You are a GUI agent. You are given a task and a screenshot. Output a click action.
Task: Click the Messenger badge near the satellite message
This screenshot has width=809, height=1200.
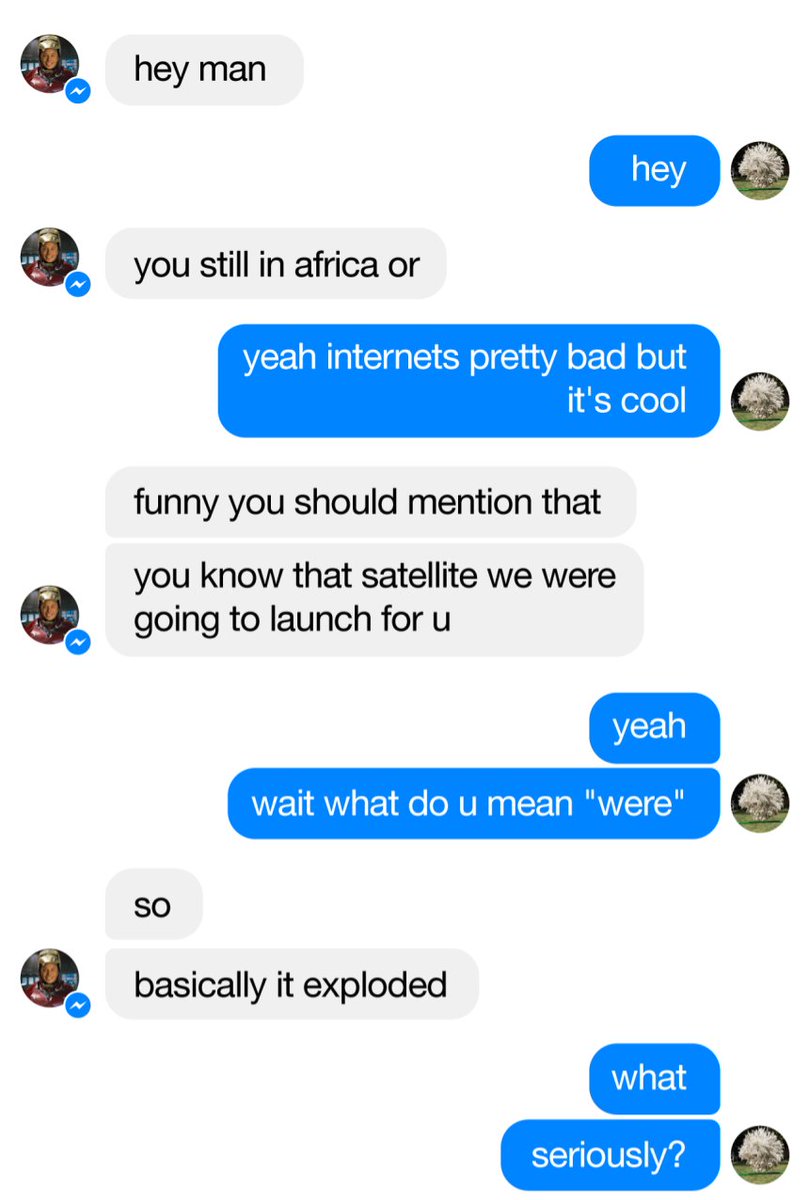(x=79, y=642)
